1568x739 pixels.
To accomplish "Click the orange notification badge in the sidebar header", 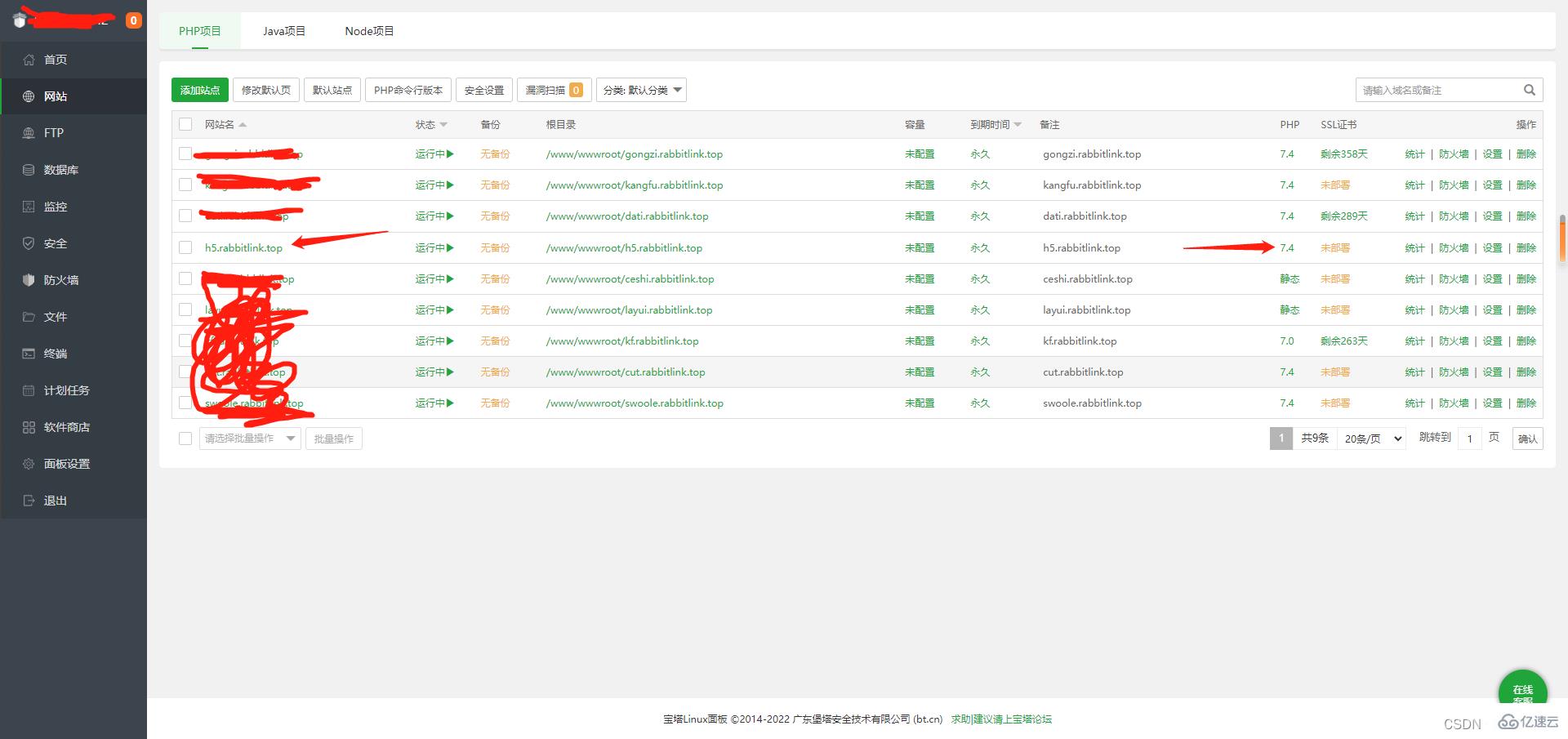I will 133,20.
